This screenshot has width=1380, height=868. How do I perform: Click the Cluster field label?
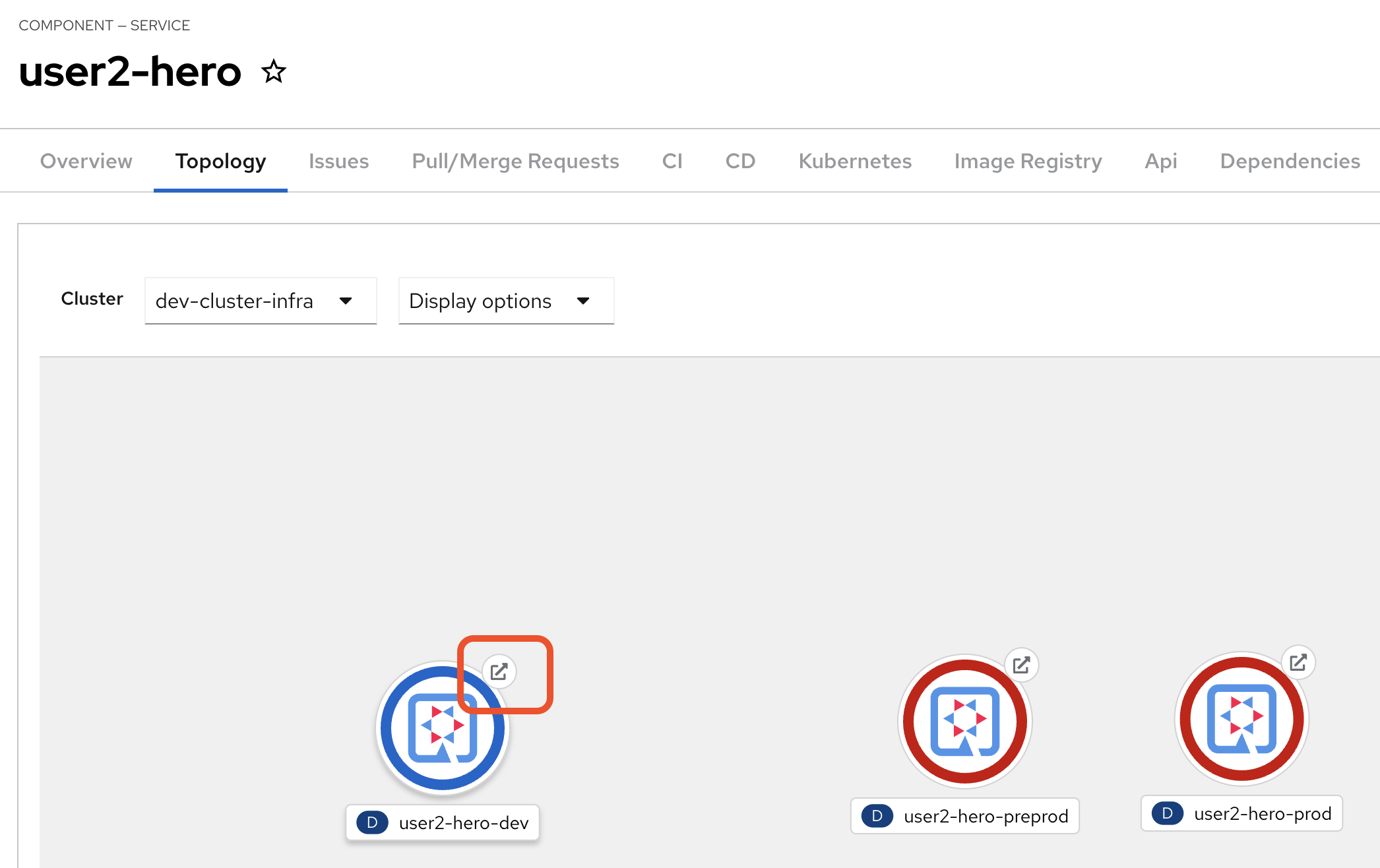92,299
